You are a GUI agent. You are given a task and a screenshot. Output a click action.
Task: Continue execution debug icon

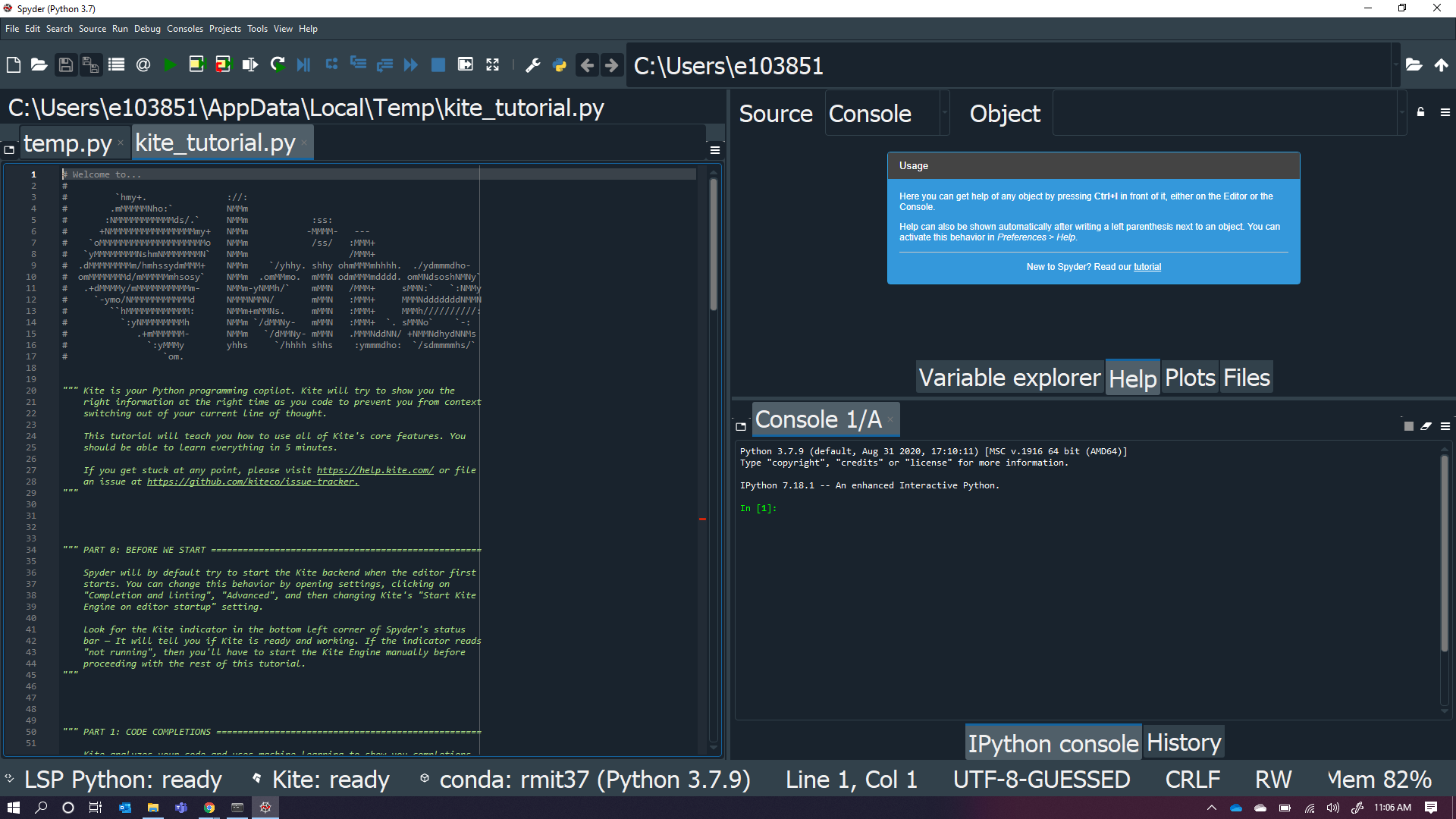[411, 65]
